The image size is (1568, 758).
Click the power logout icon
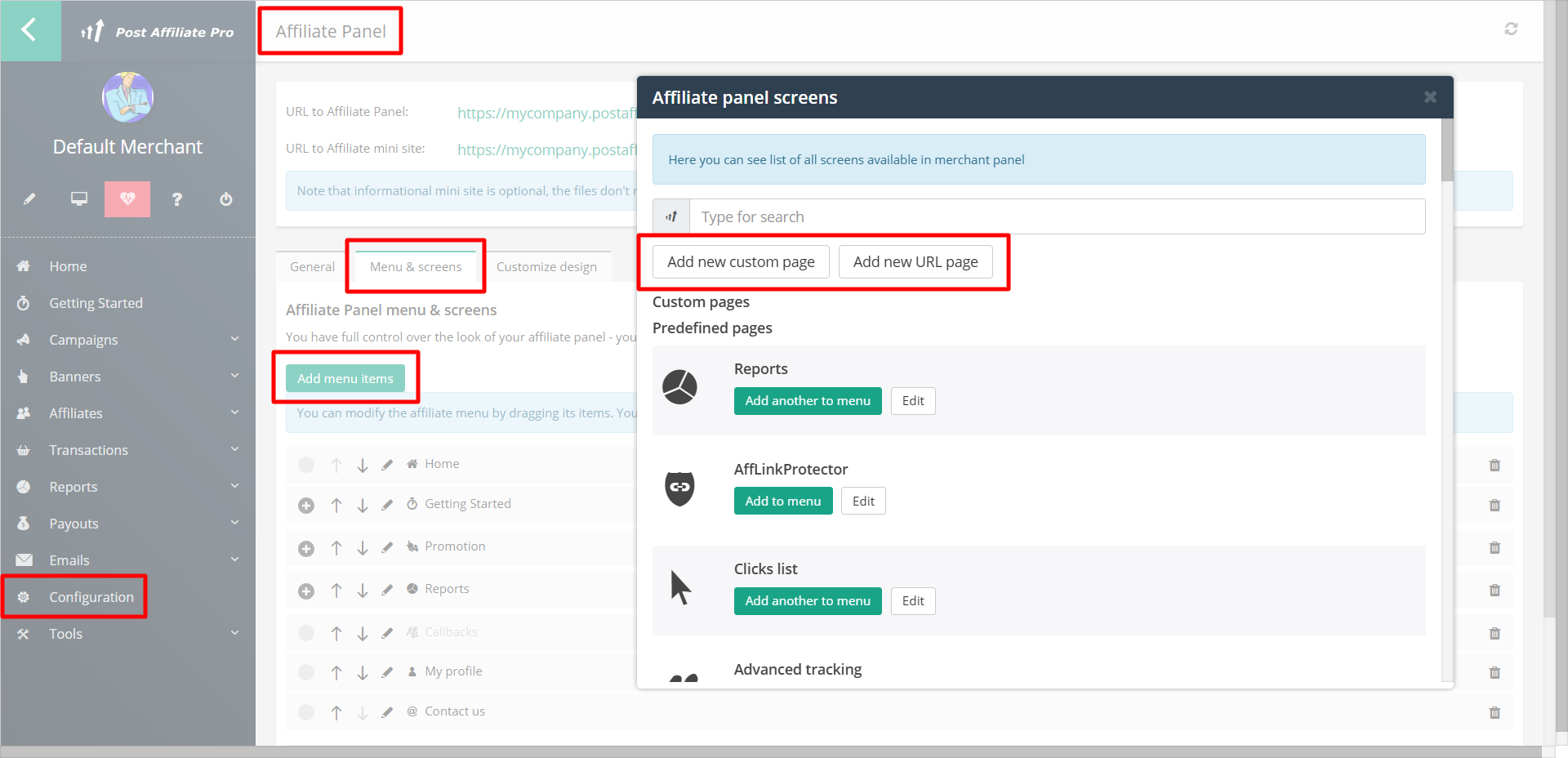[x=226, y=198]
